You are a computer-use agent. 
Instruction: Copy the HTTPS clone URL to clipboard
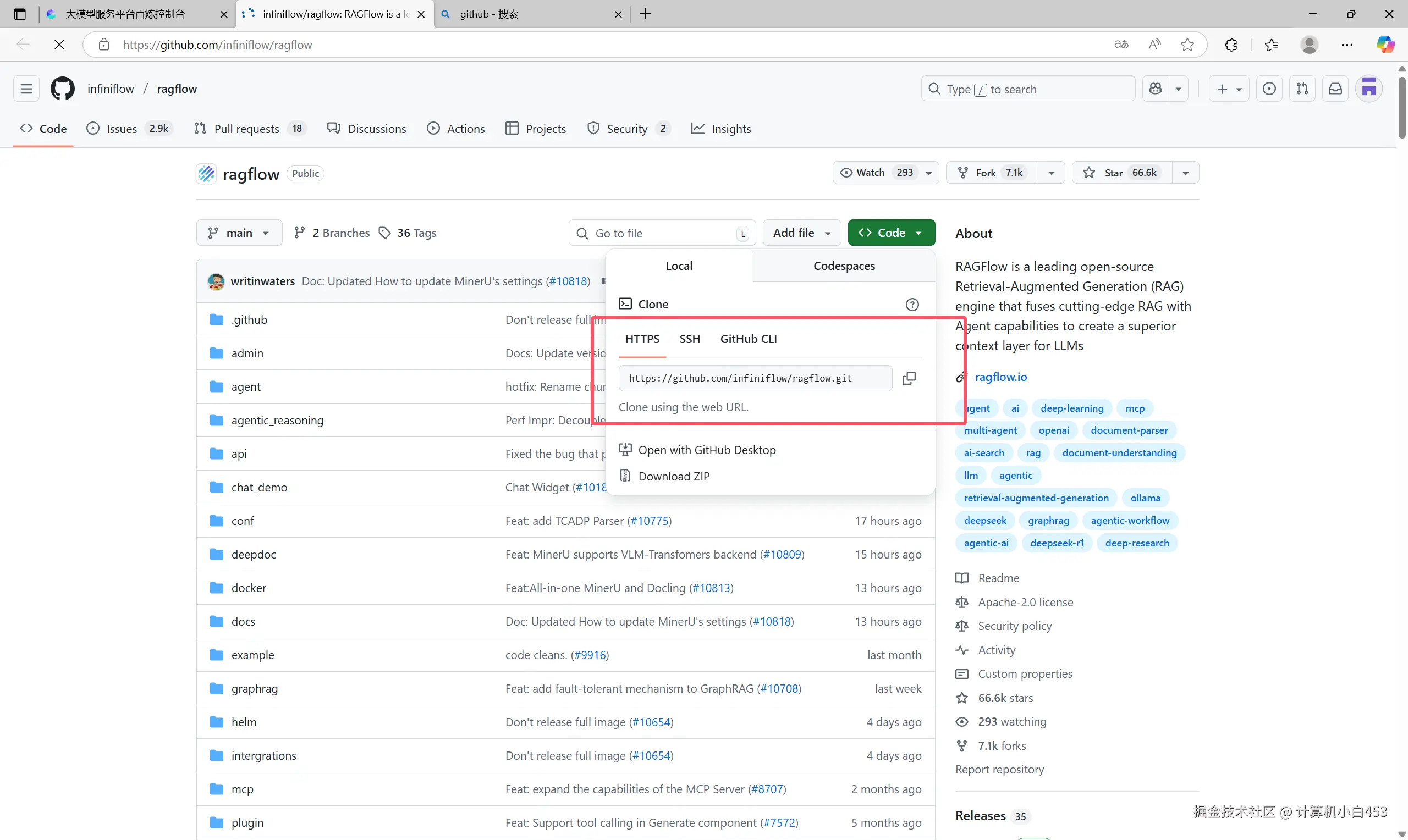click(909, 378)
